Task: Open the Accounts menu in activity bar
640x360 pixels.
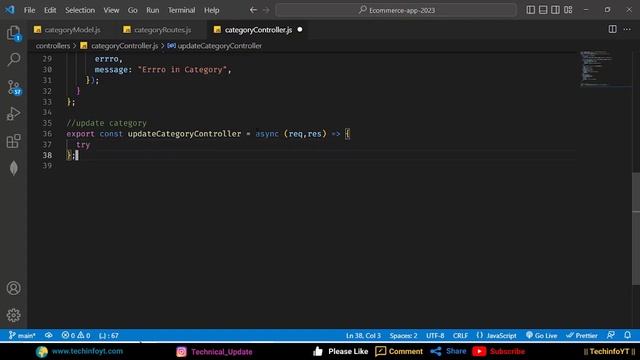Action: pos(13,288)
